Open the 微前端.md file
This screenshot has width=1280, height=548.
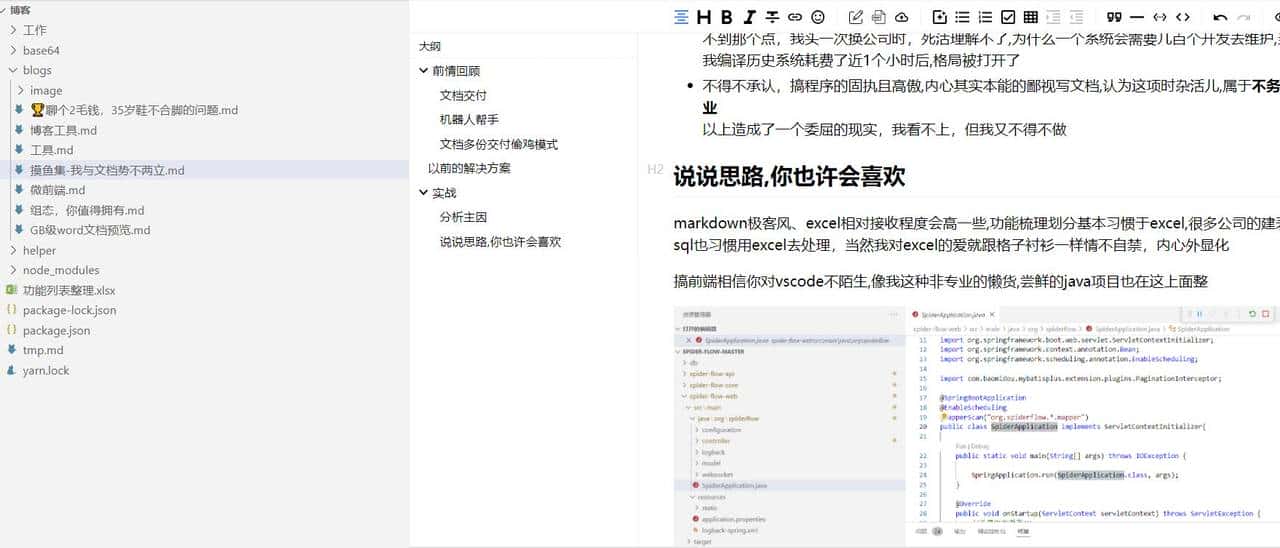click(x=57, y=190)
